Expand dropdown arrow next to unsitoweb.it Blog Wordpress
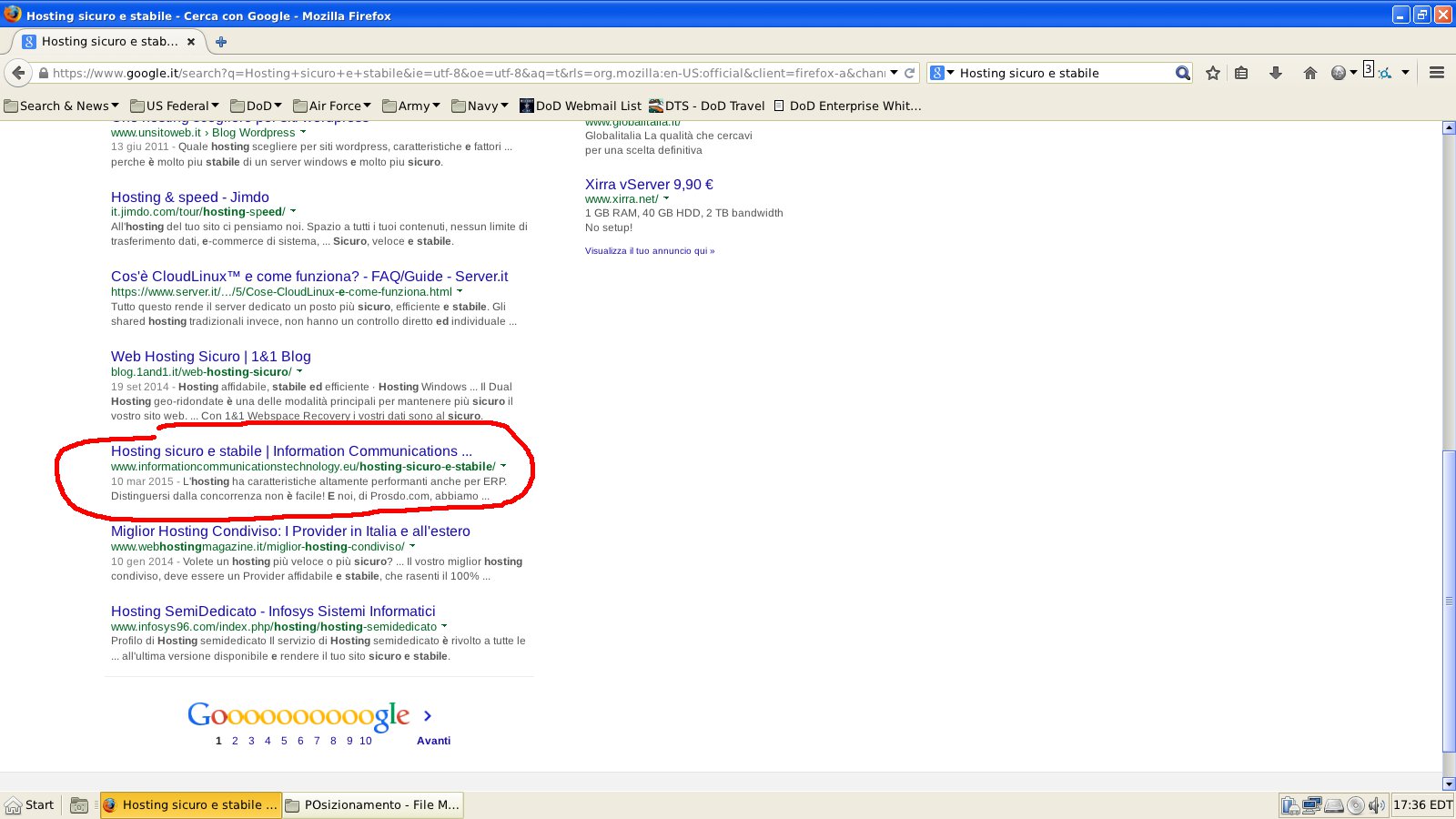 click(303, 132)
